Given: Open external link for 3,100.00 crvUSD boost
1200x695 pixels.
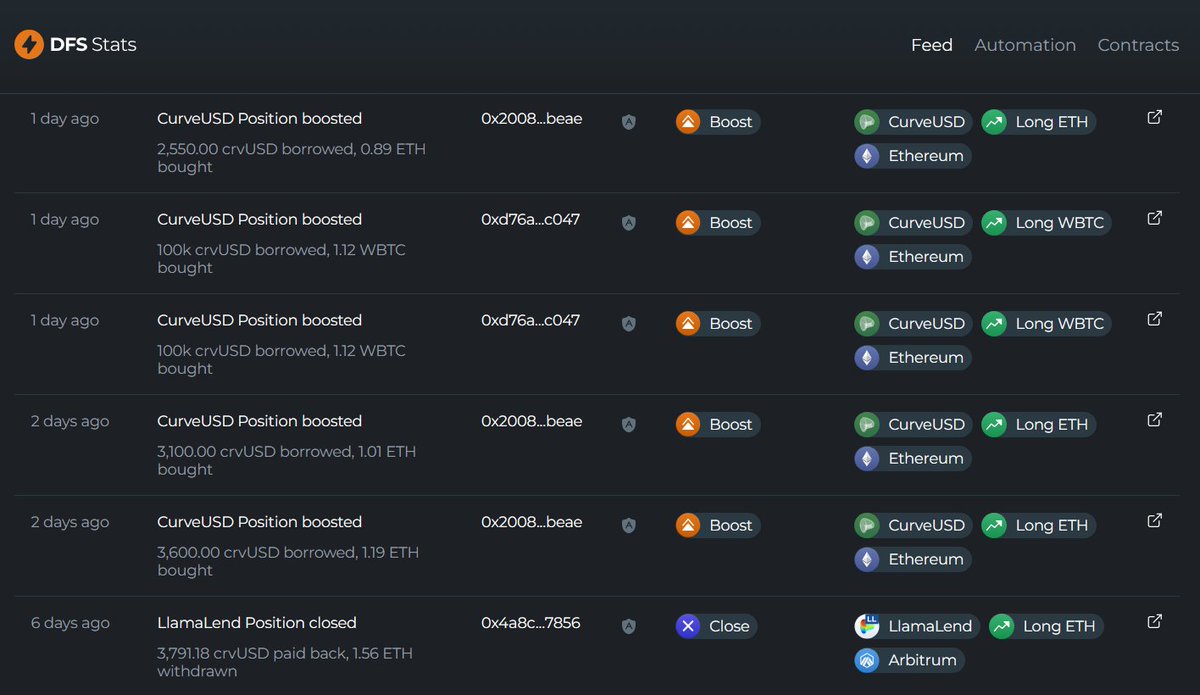Looking at the screenshot, I should point(1154,420).
